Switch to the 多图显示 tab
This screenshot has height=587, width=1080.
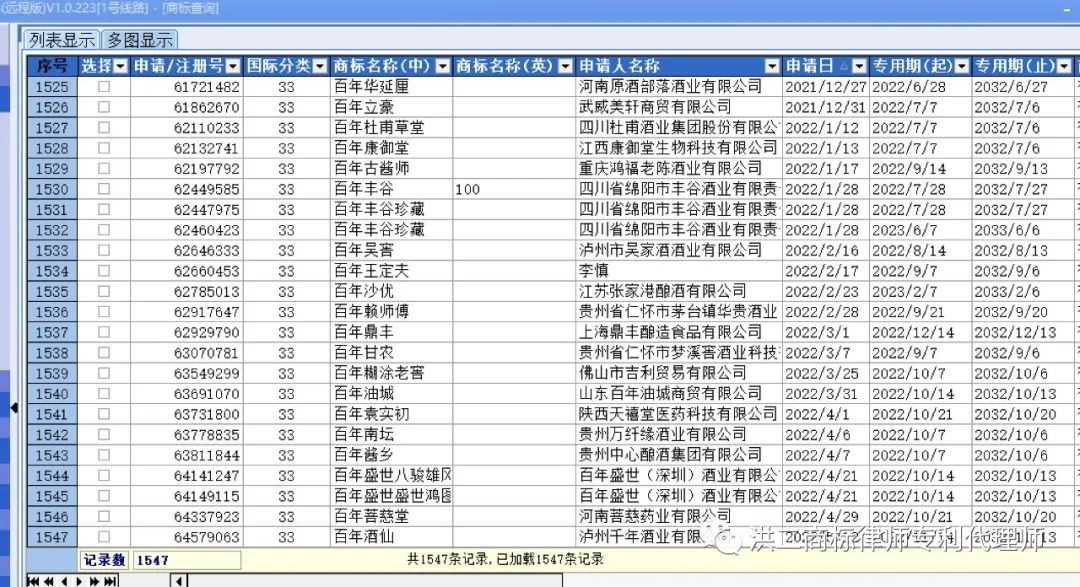[140, 40]
